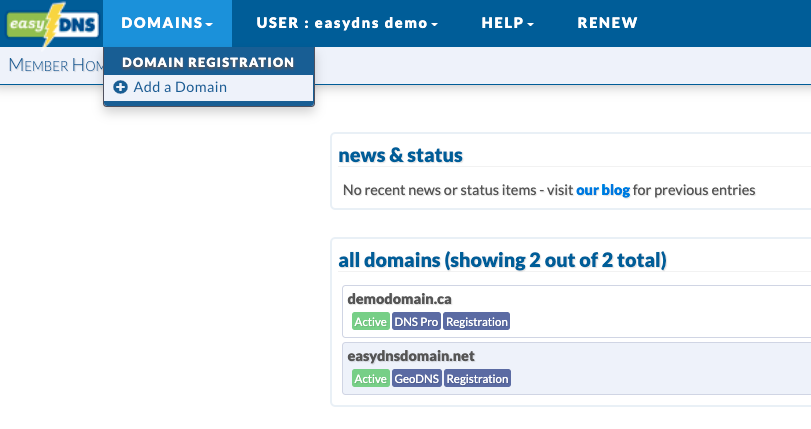The width and height of the screenshot is (811, 429).
Task: Expand the USER : easydns demo menu
Action: click(347, 23)
